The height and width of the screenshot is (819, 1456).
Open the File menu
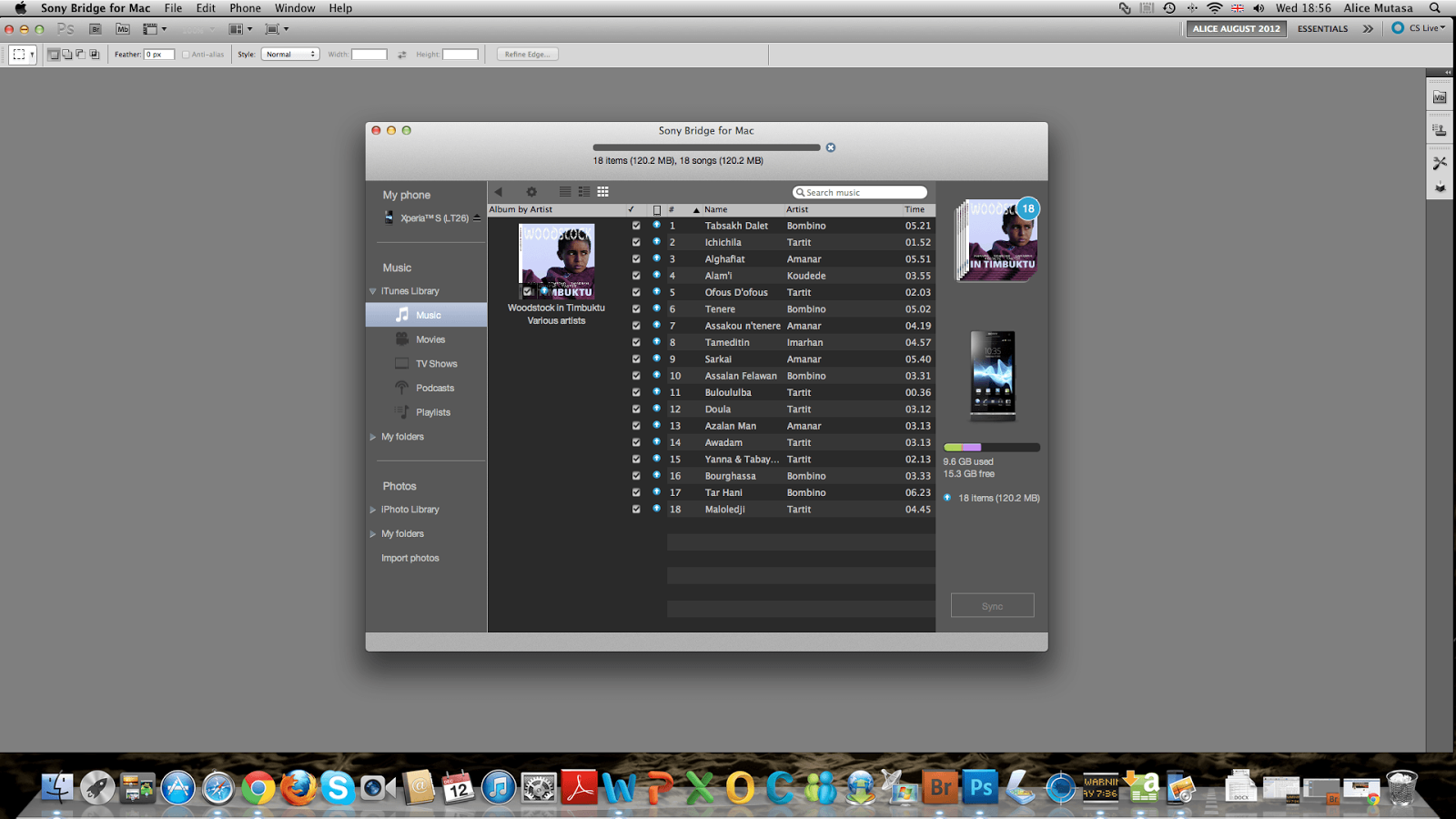point(173,8)
